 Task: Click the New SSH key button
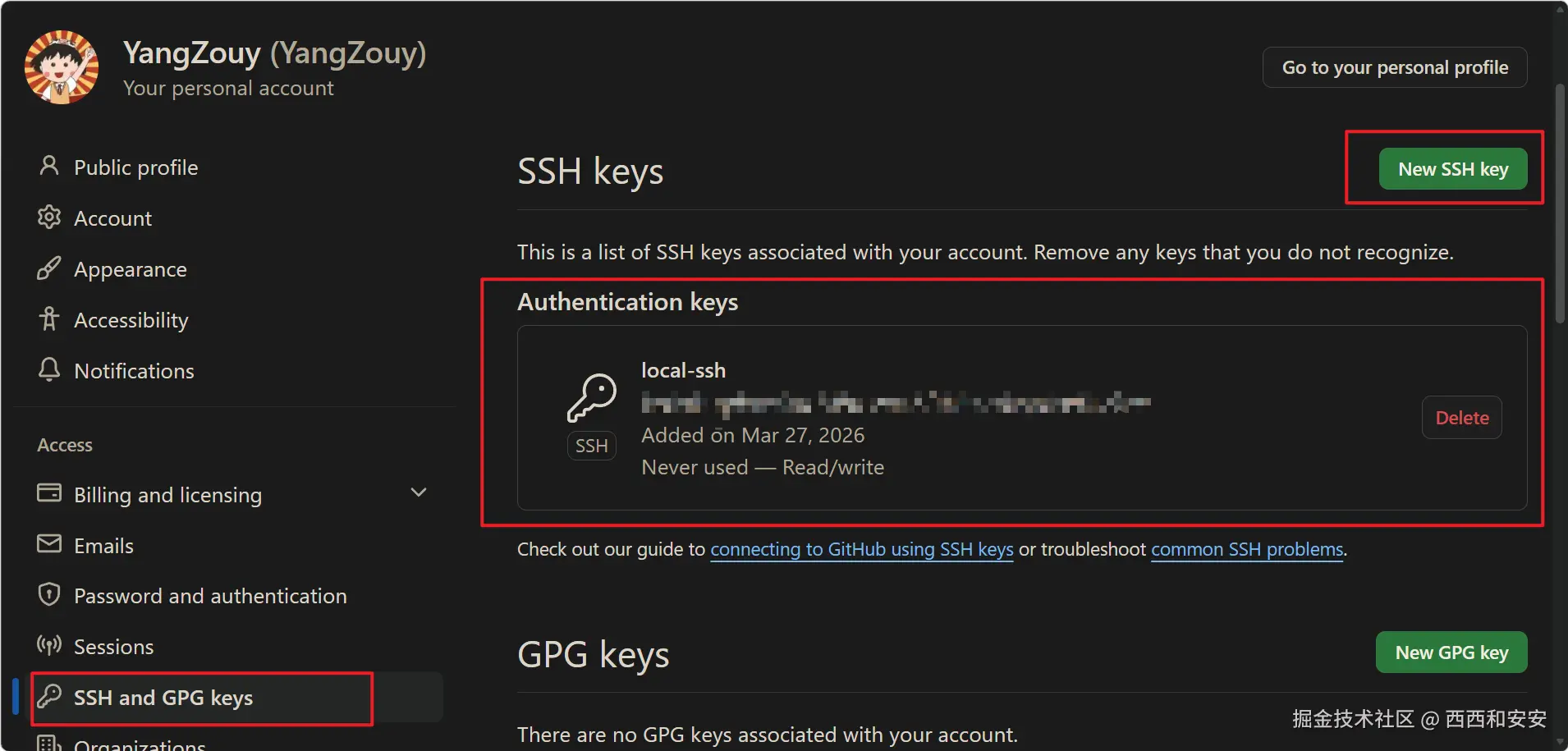pos(1452,169)
